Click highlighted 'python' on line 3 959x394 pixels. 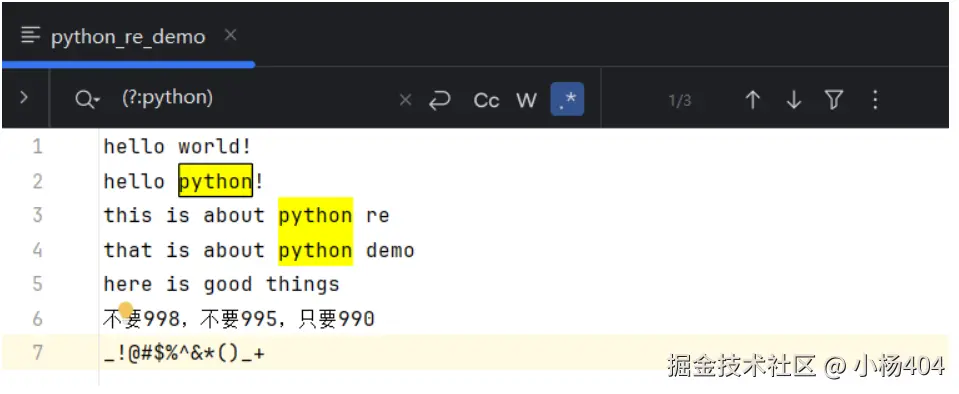pyautogui.click(x=316, y=215)
